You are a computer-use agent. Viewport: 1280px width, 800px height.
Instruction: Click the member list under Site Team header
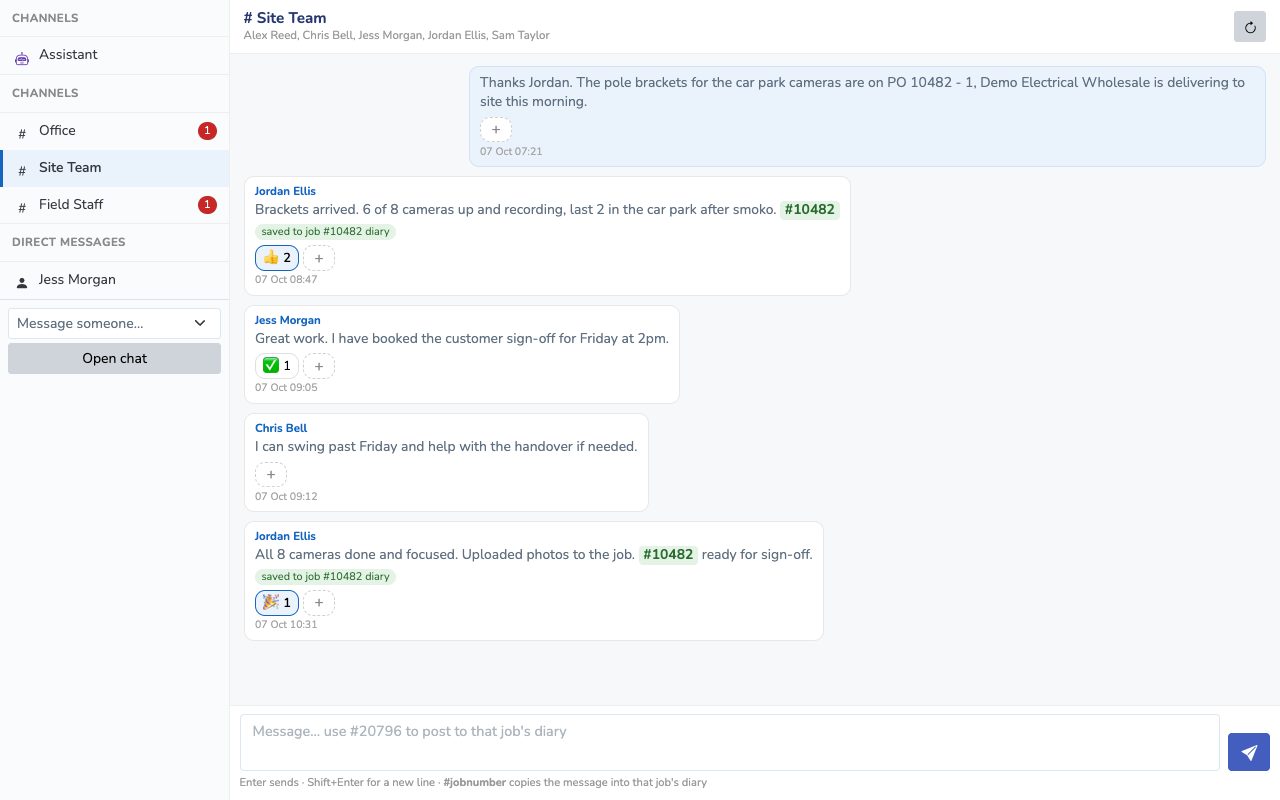coord(396,35)
